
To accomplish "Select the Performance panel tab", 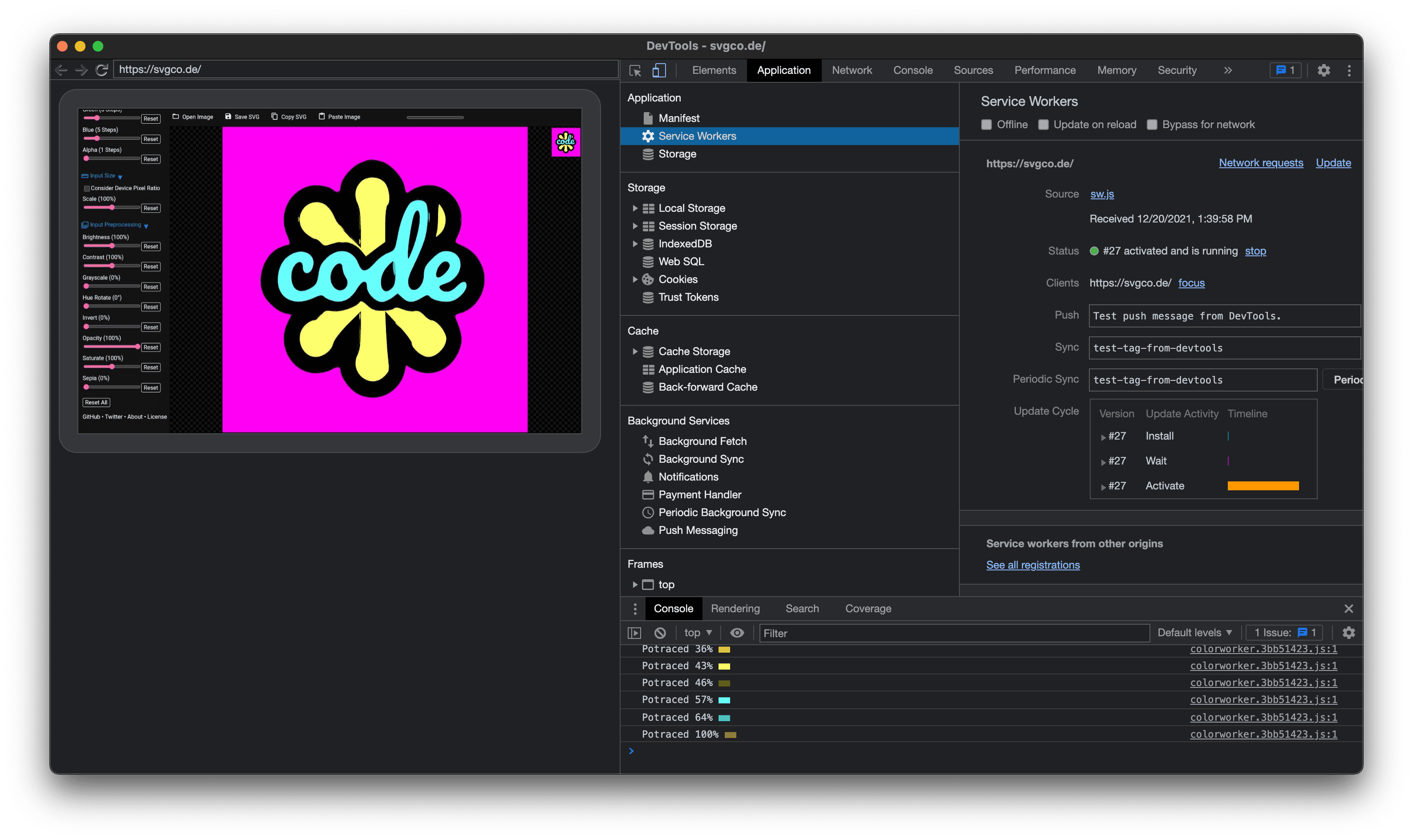I will point(1044,69).
